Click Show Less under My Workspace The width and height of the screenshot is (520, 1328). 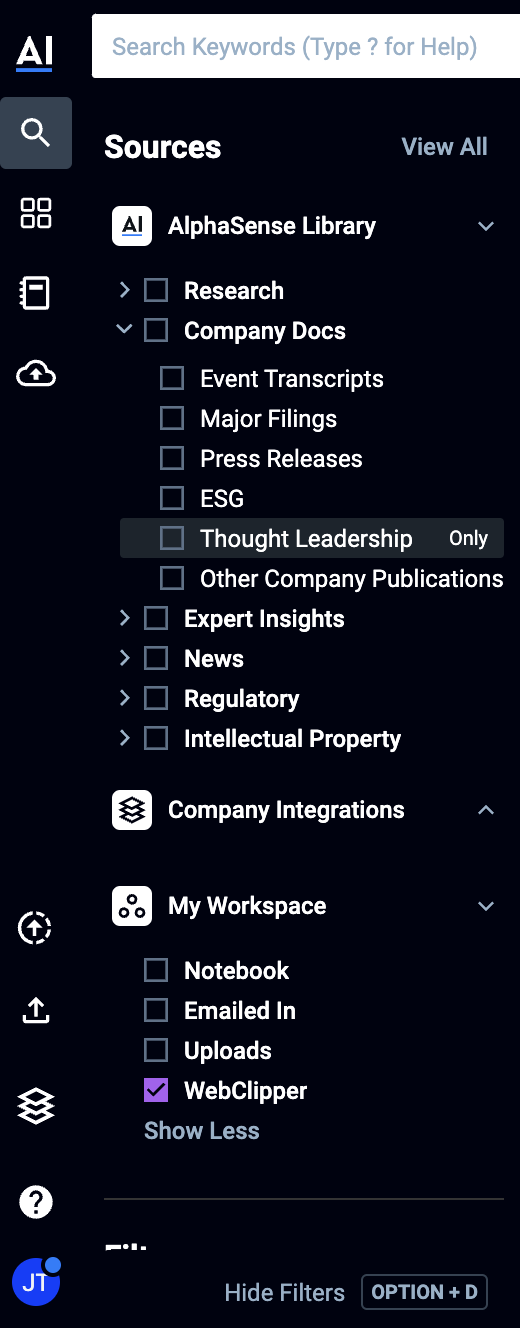click(x=202, y=1131)
